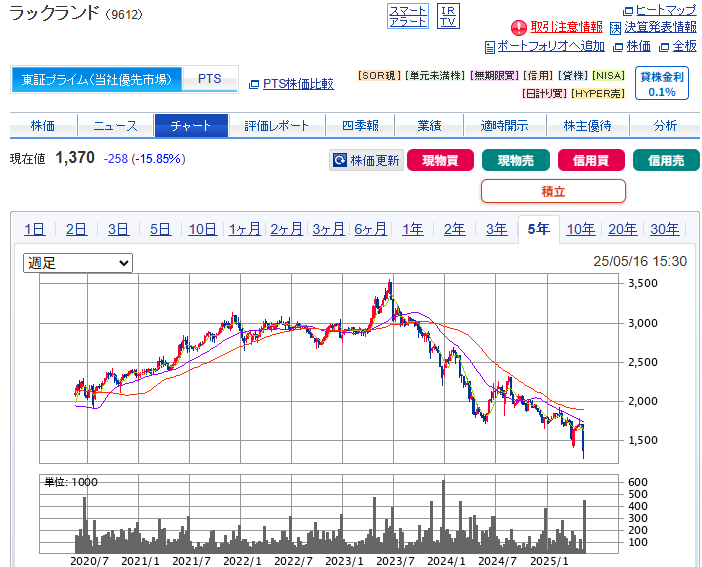
Task: Click the volume chart area
Action: [329, 514]
